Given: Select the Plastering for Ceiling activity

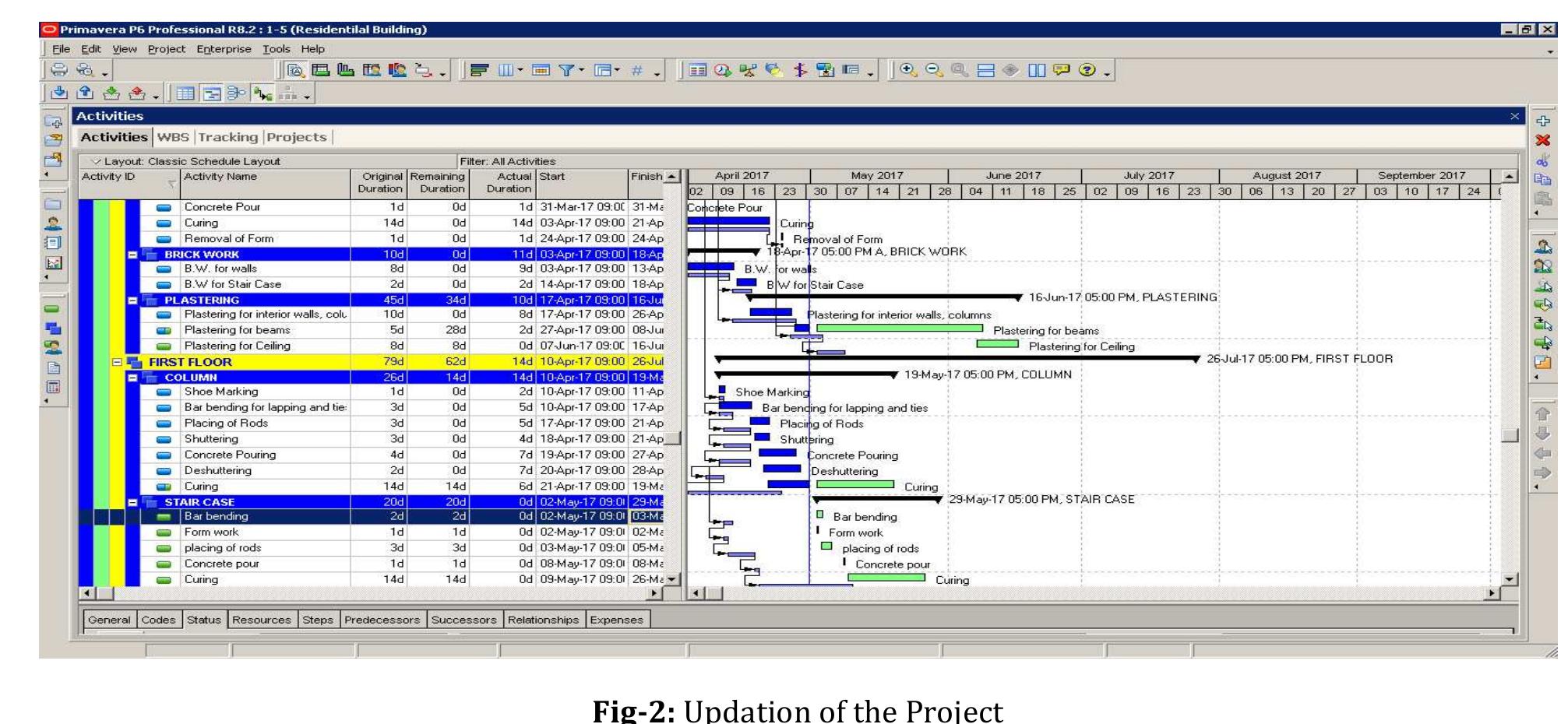Looking at the screenshot, I should point(371,346).
